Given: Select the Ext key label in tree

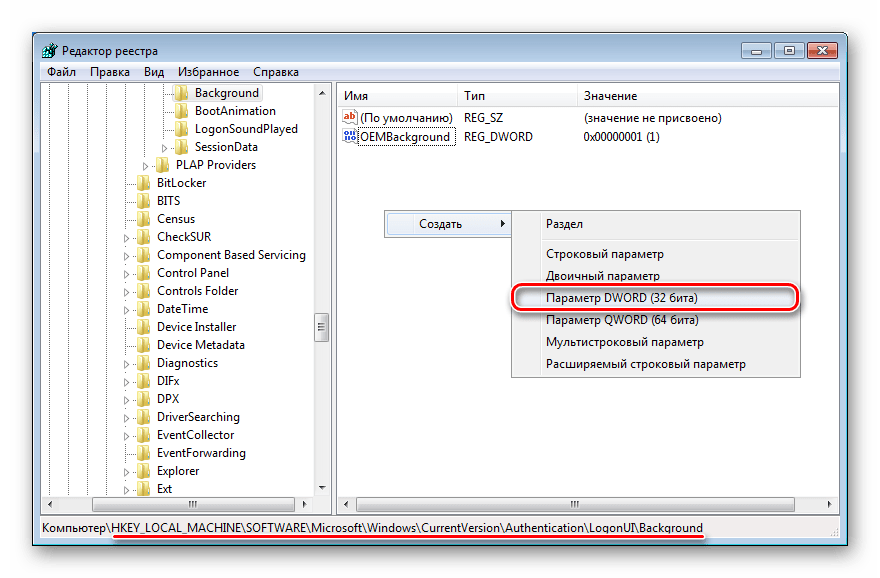Looking at the screenshot, I should click(164, 489).
